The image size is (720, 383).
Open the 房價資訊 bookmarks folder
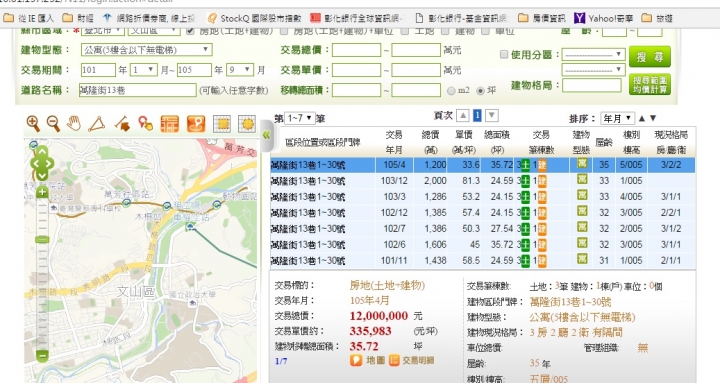point(542,18)
